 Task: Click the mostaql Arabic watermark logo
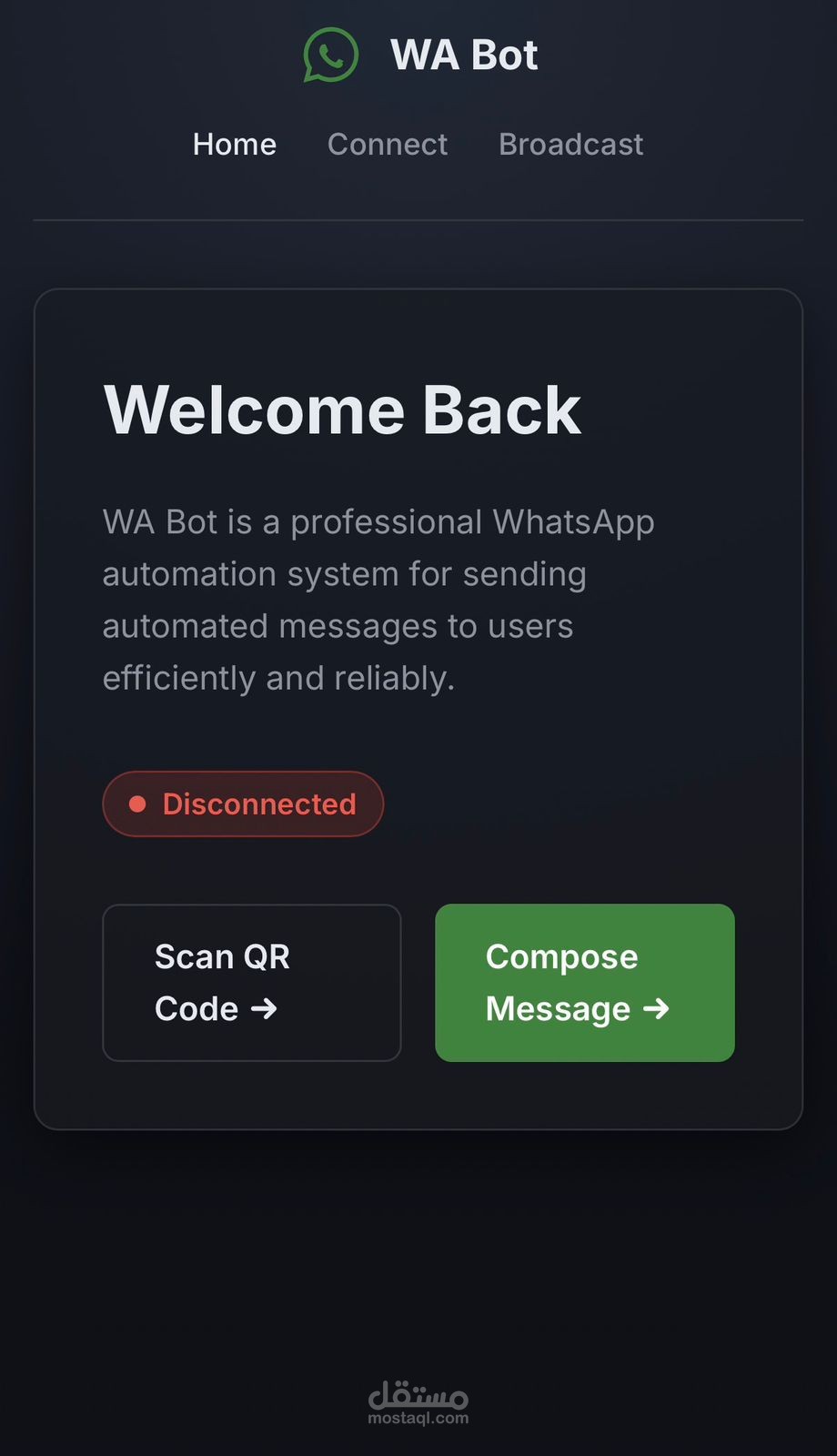tap(418, 1393)
